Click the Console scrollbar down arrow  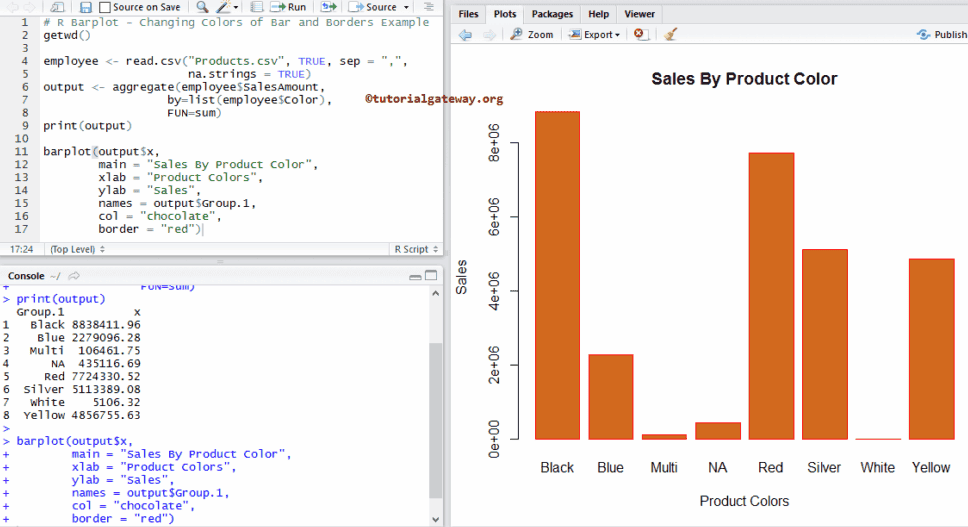435,520
